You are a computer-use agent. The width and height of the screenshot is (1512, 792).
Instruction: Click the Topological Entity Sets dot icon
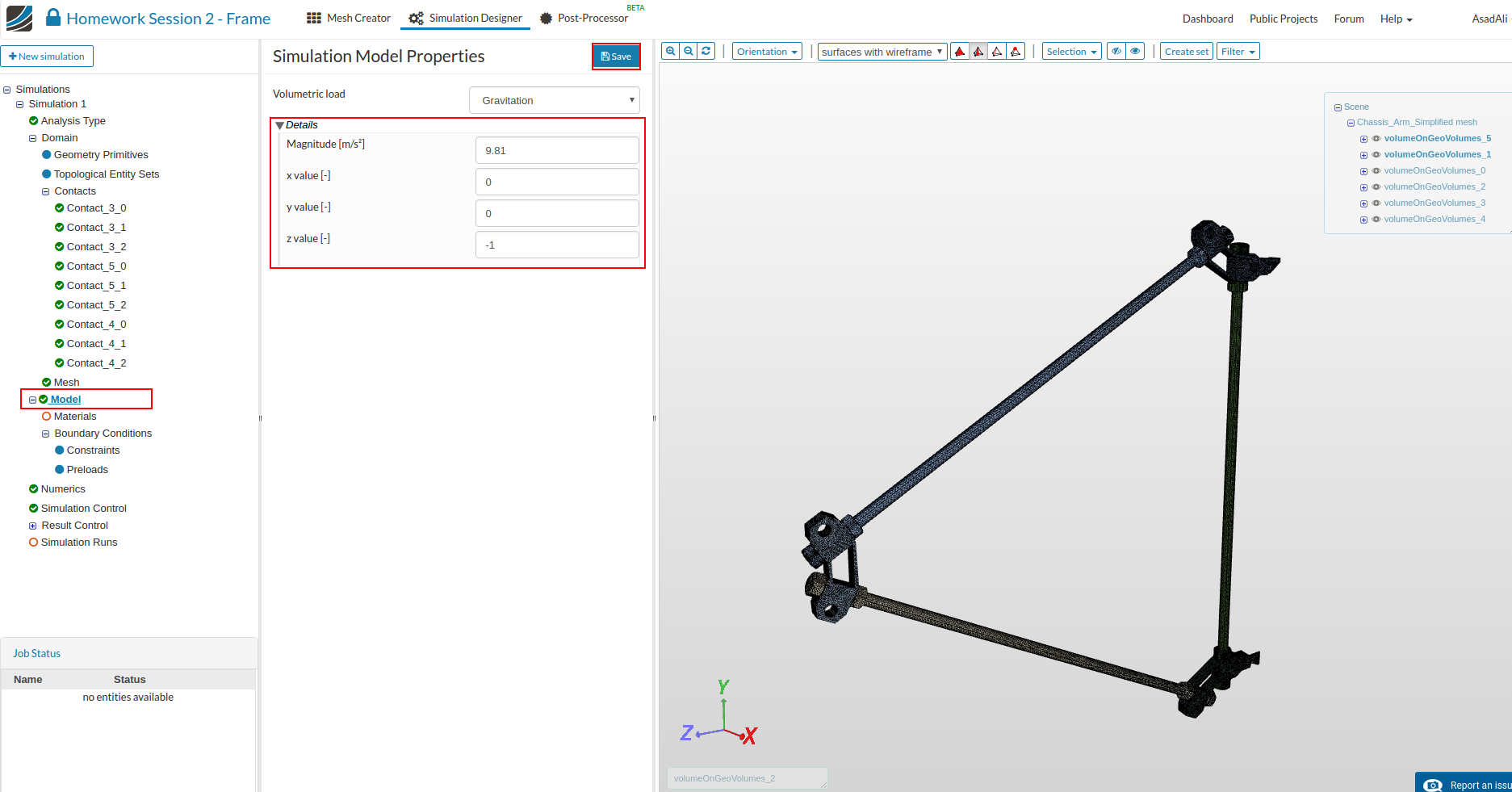[x=46, y=174]
